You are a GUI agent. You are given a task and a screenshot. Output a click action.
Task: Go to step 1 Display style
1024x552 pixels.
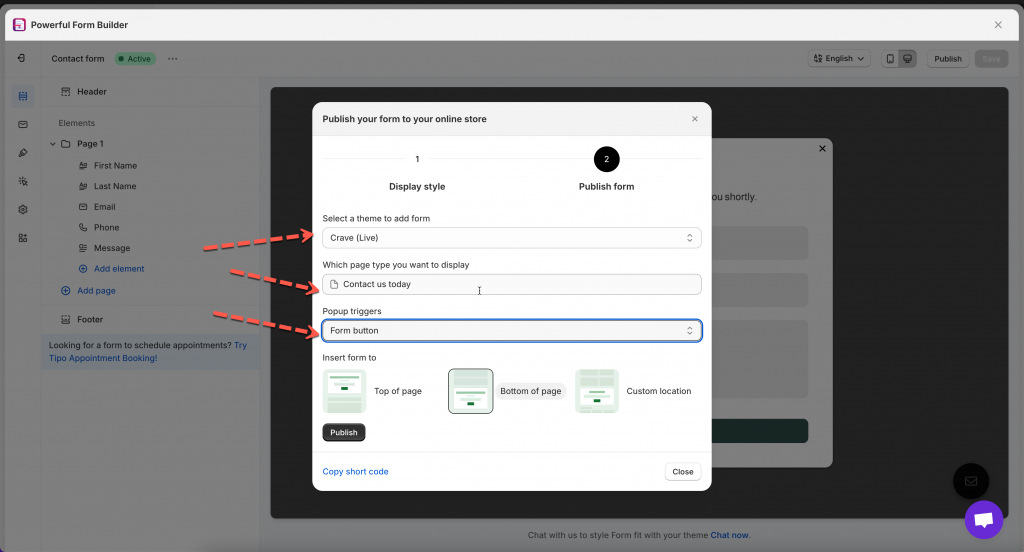417,160
